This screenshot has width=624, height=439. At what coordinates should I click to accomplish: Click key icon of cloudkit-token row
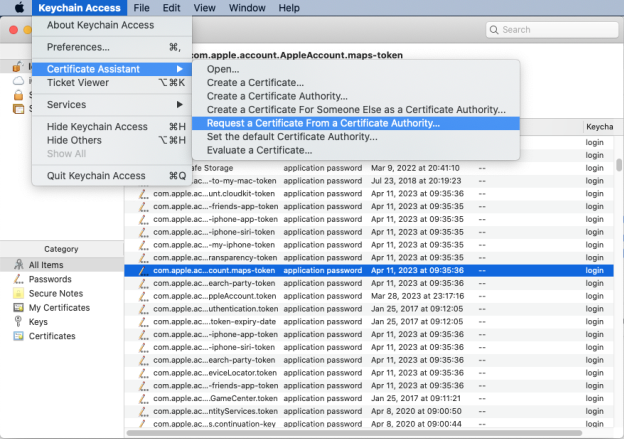click(143, 194)
